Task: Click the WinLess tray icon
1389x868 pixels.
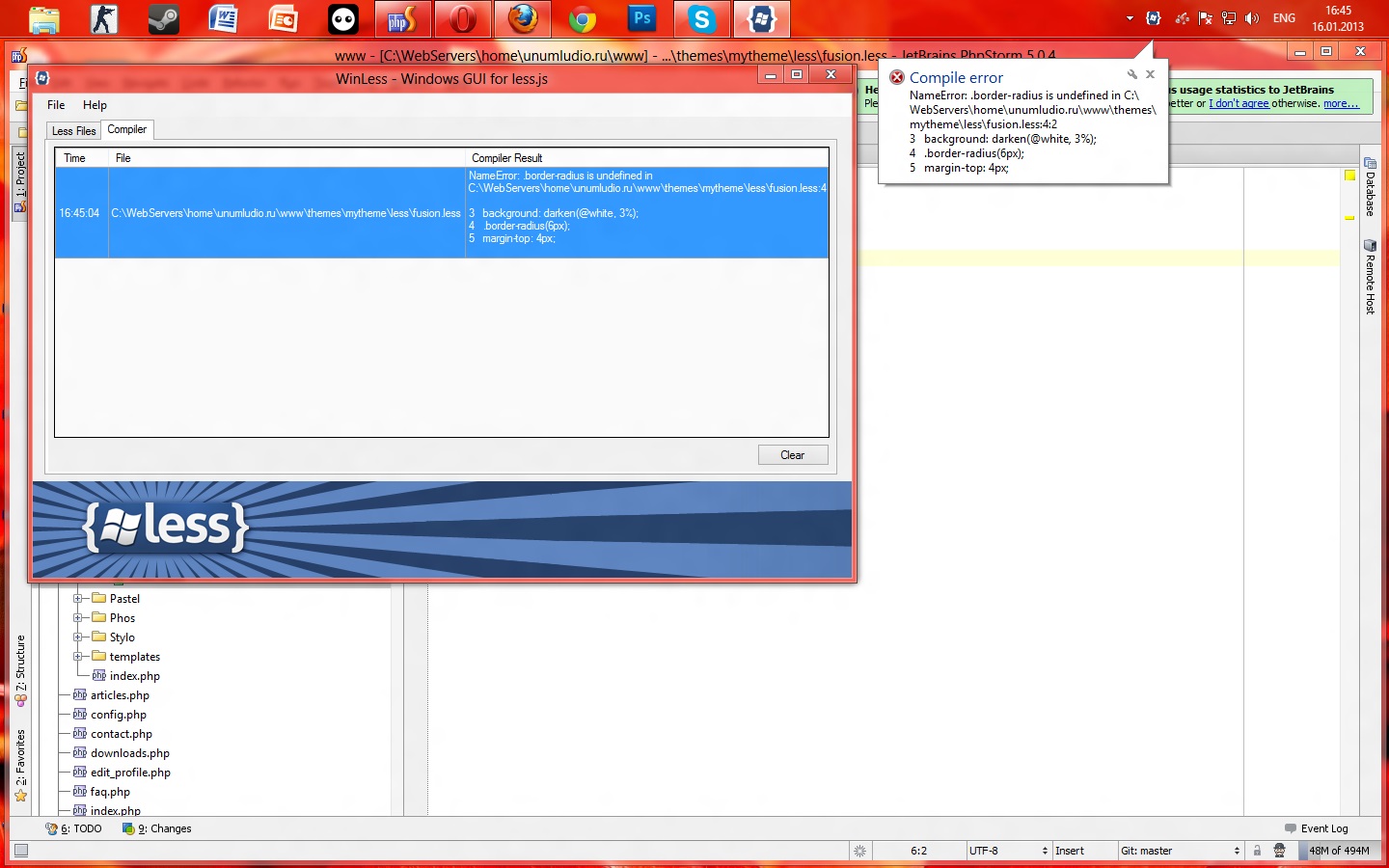Action: (1154, 18)
